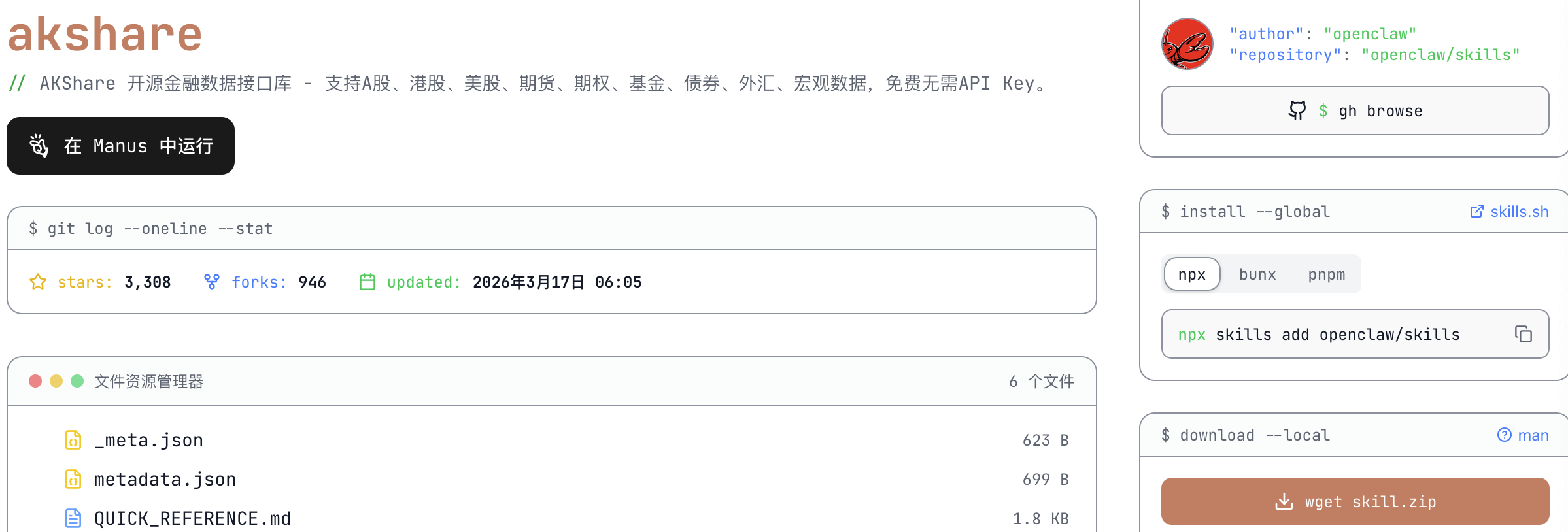Click the green calendar updated icon

coord(367,282)
